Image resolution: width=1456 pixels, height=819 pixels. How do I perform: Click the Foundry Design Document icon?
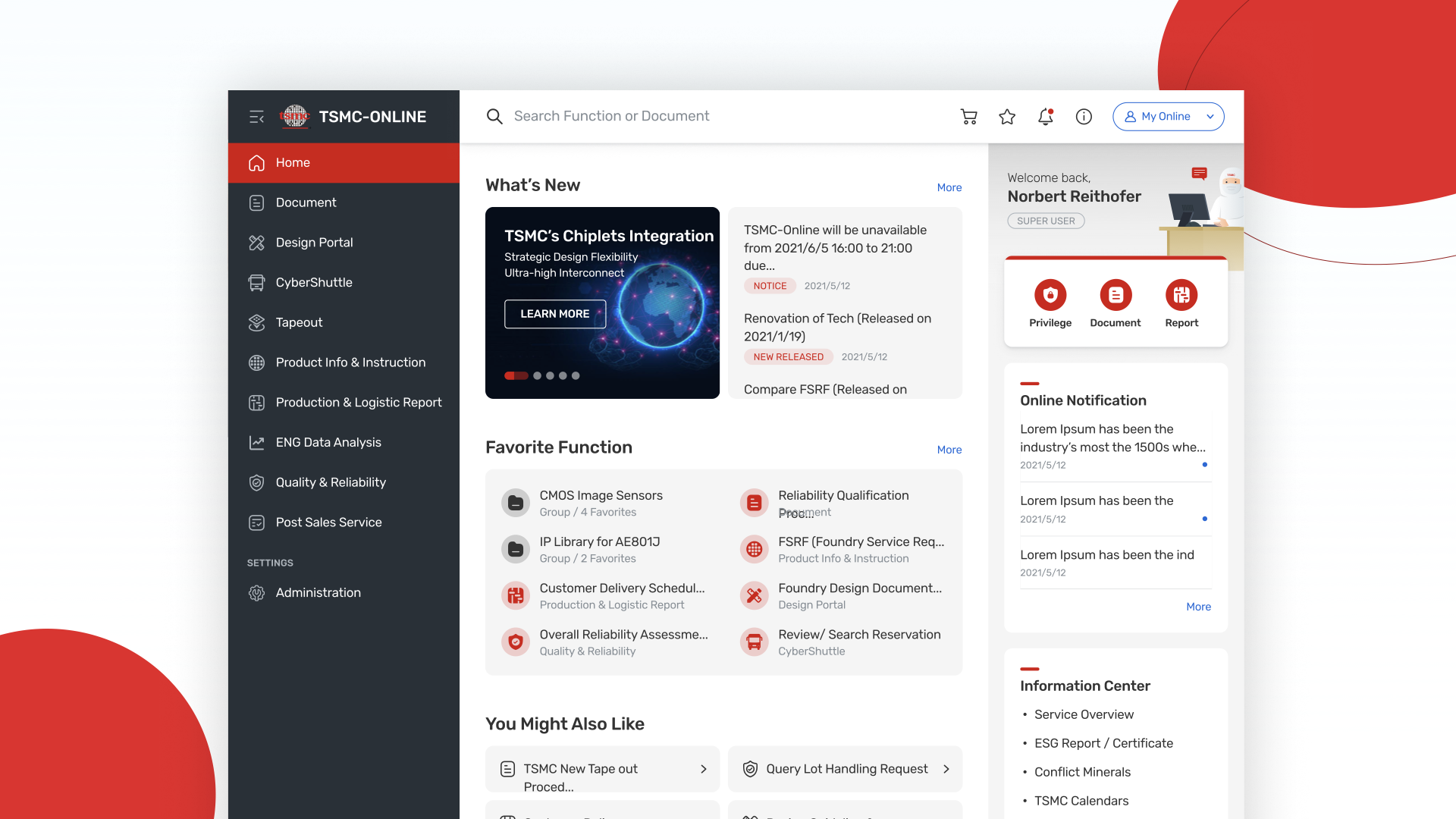tap(754, 595)
